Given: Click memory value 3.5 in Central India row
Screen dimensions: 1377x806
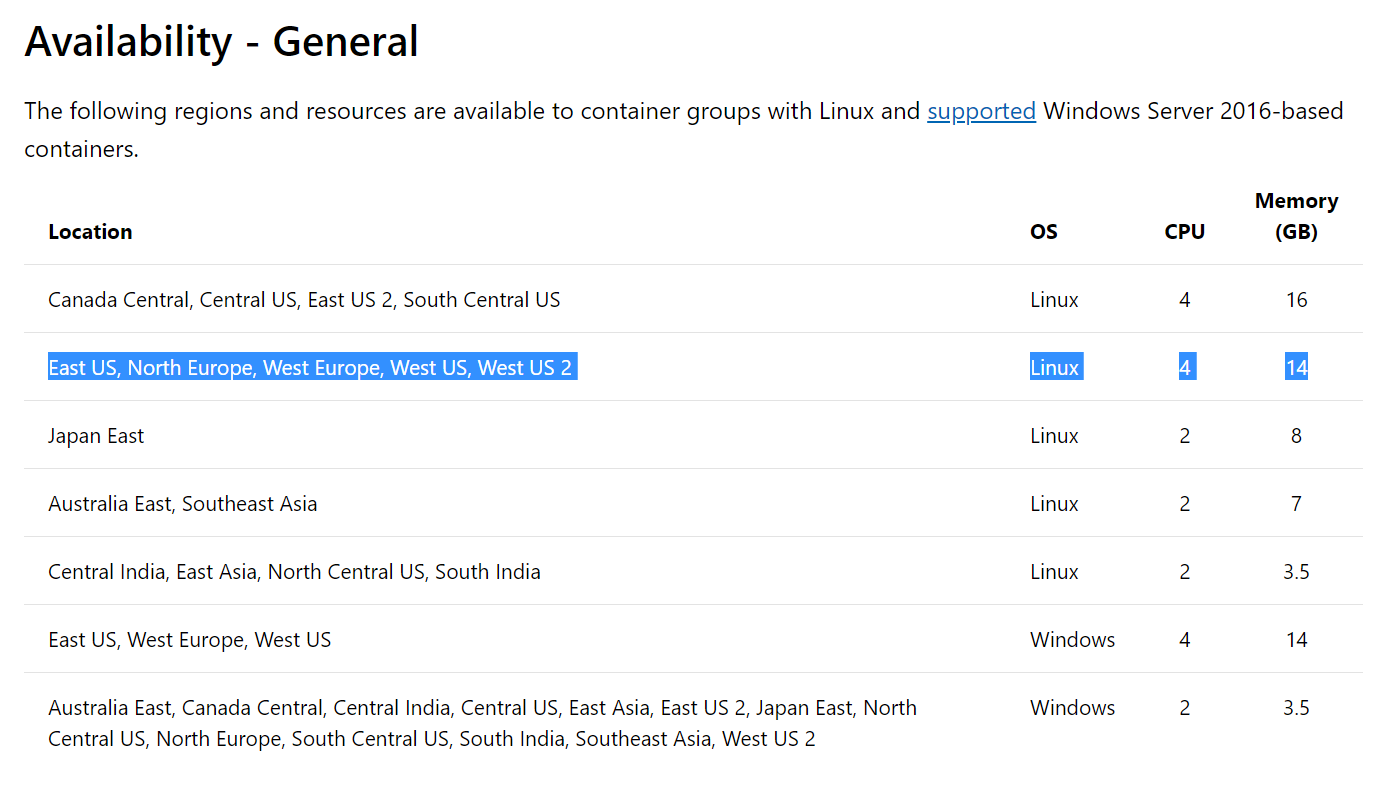Looking at the screenshot, I should click(x=1296, y=571).
